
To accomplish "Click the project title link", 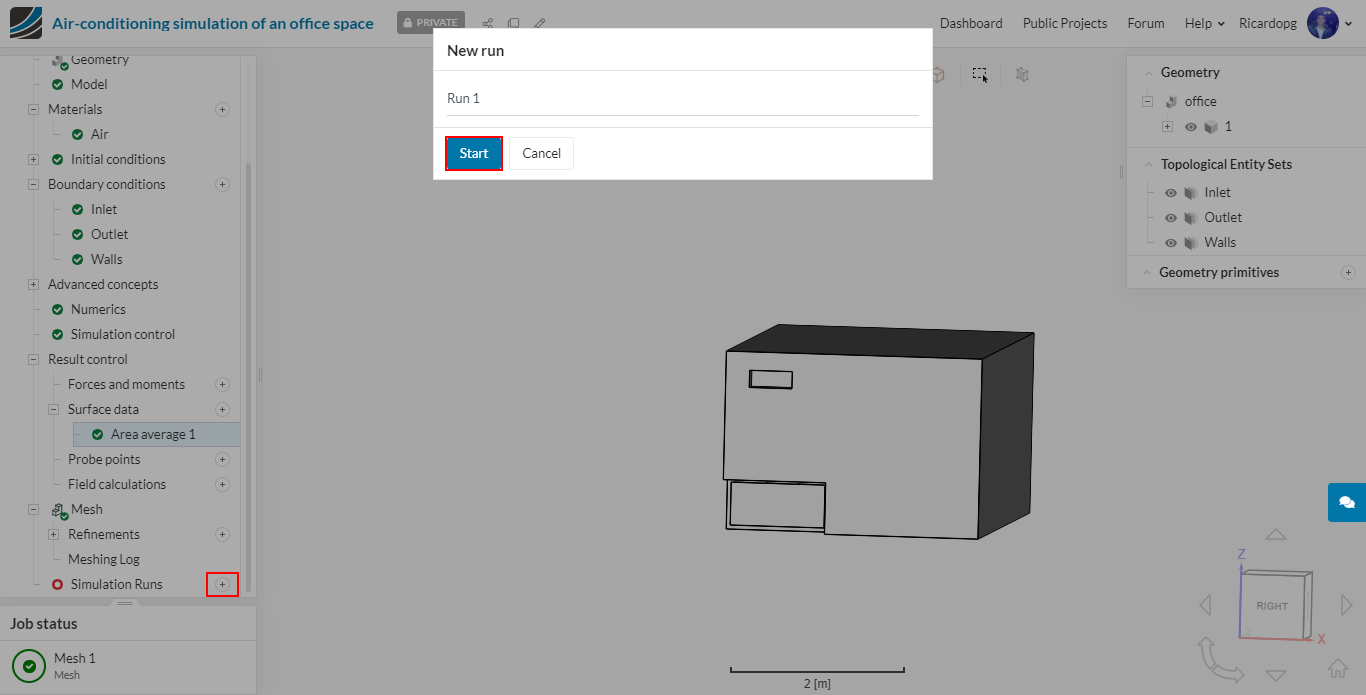I will (213, 23).
